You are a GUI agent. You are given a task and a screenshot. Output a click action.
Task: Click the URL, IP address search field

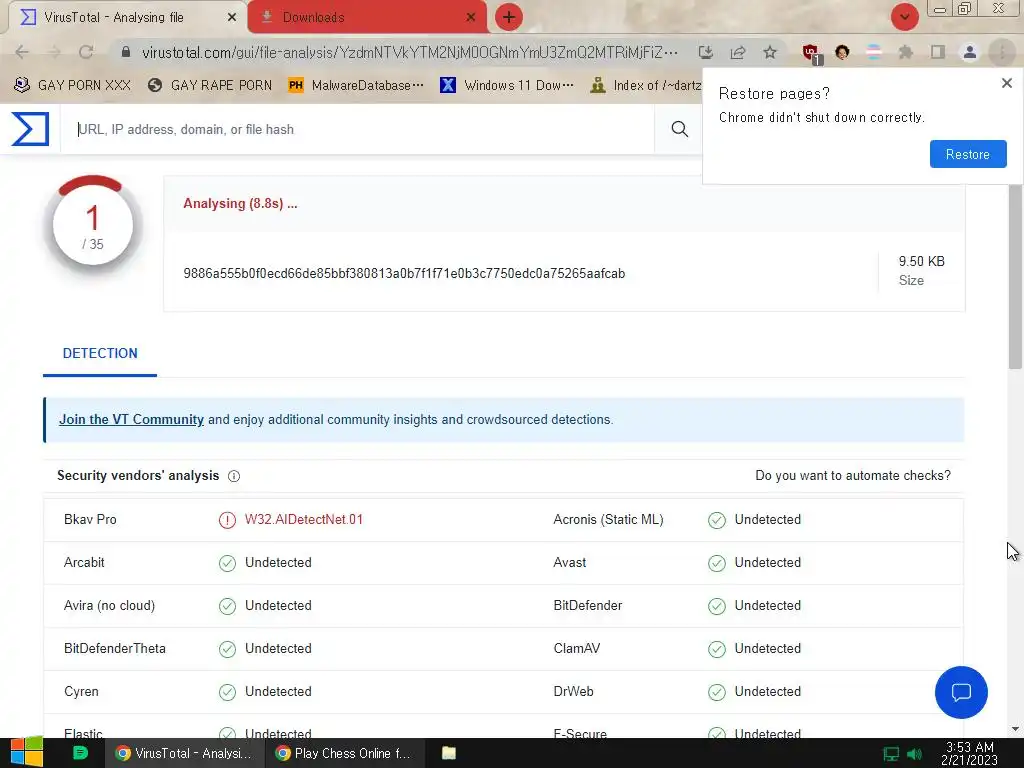357,129
